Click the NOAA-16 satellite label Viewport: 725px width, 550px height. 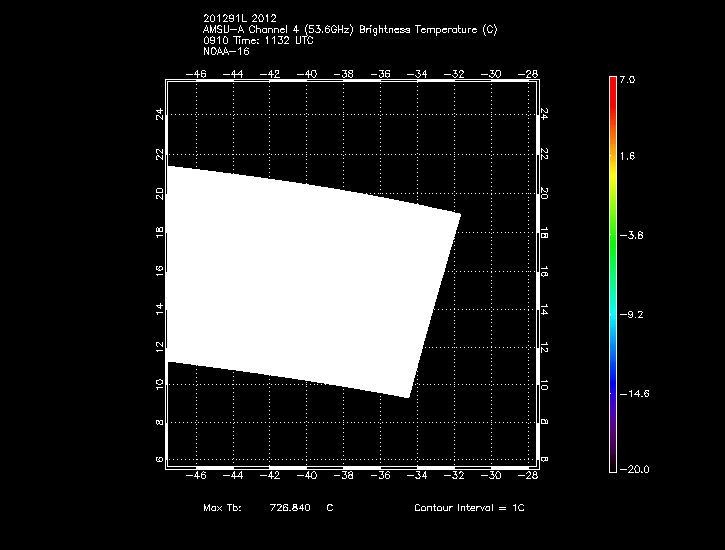pos(225,52)
